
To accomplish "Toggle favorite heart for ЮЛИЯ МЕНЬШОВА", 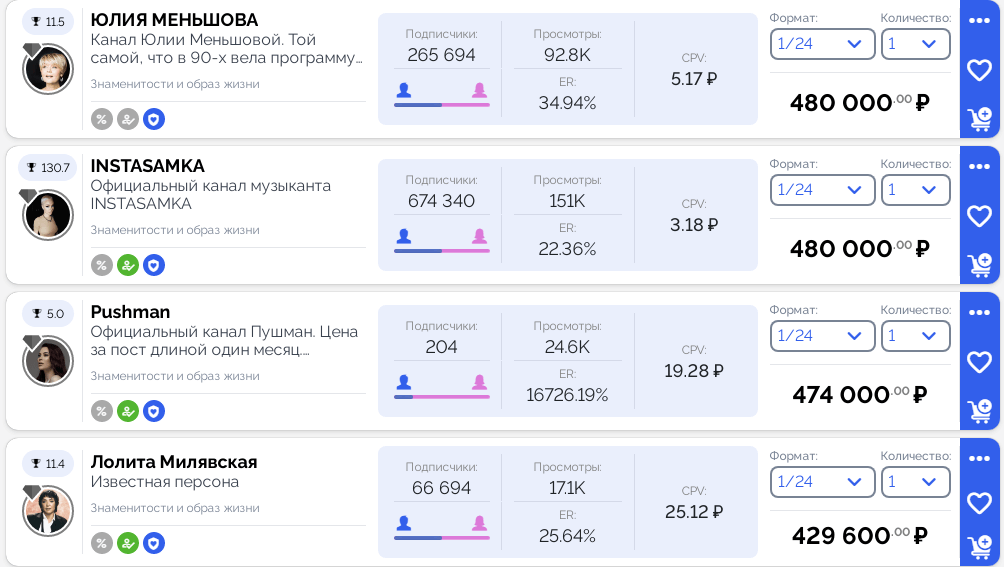I will tap(979, 70).
